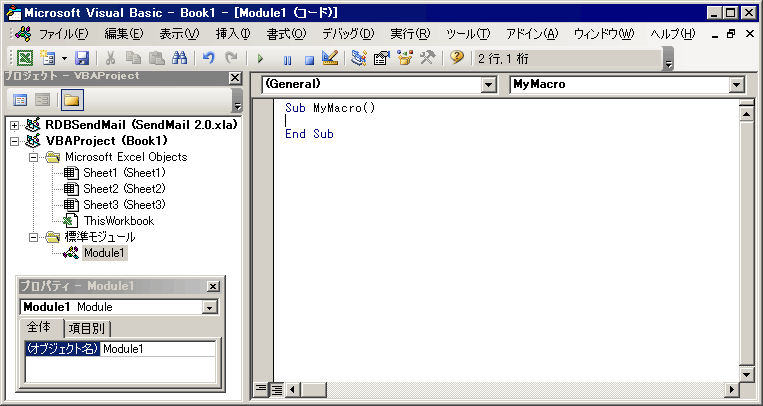
Task: Open Find with the binoculars icon
Action: pos(179,58)
